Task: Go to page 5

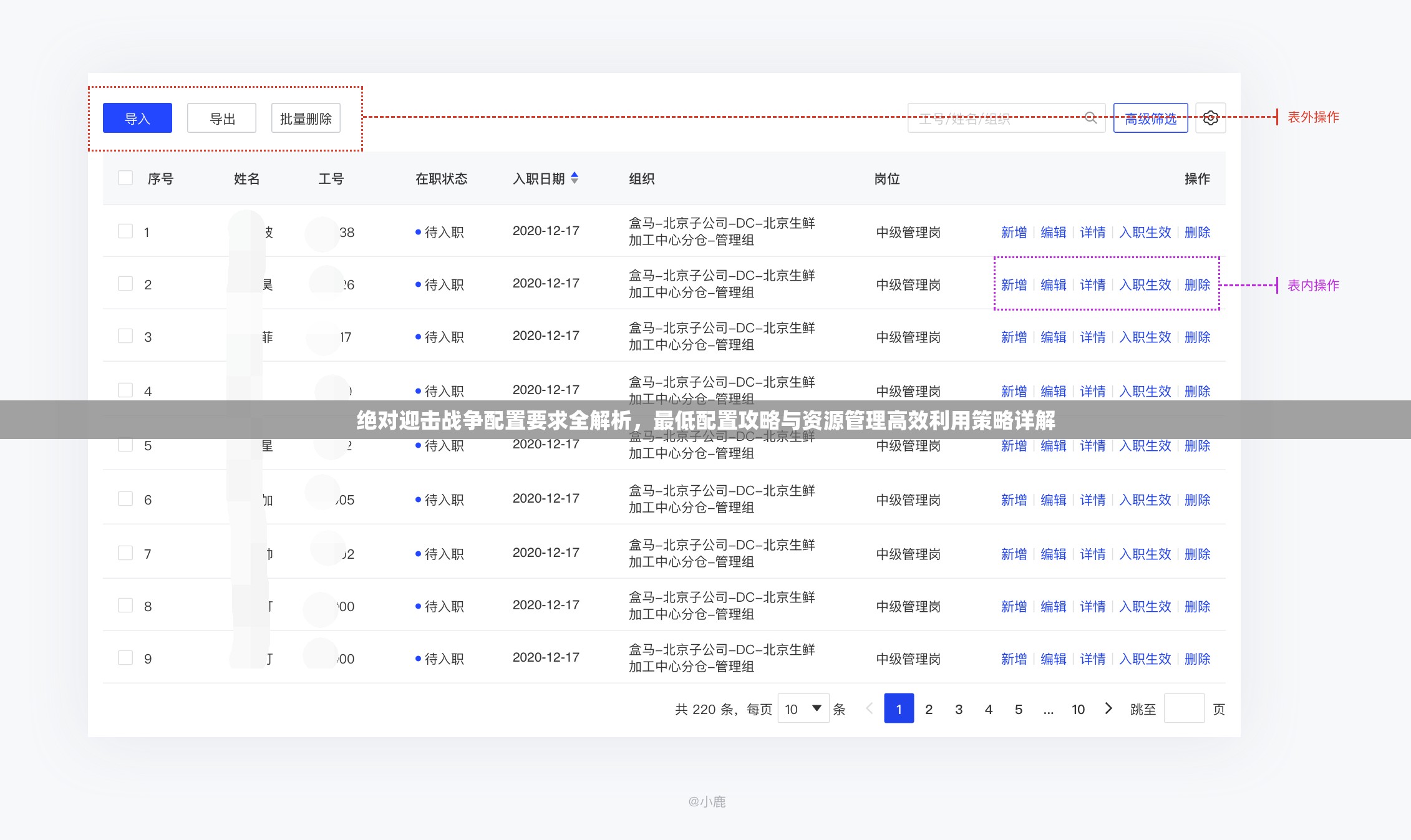Action: click(x=1019, y=709)
